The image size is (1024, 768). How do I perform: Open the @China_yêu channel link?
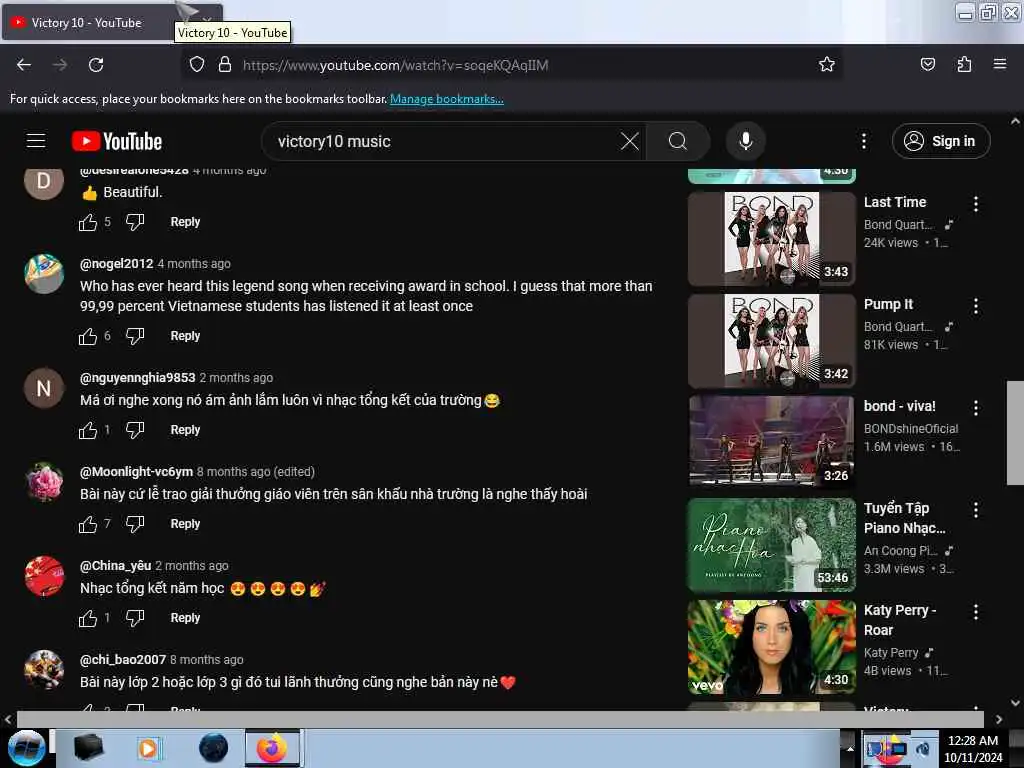point(115,566)
